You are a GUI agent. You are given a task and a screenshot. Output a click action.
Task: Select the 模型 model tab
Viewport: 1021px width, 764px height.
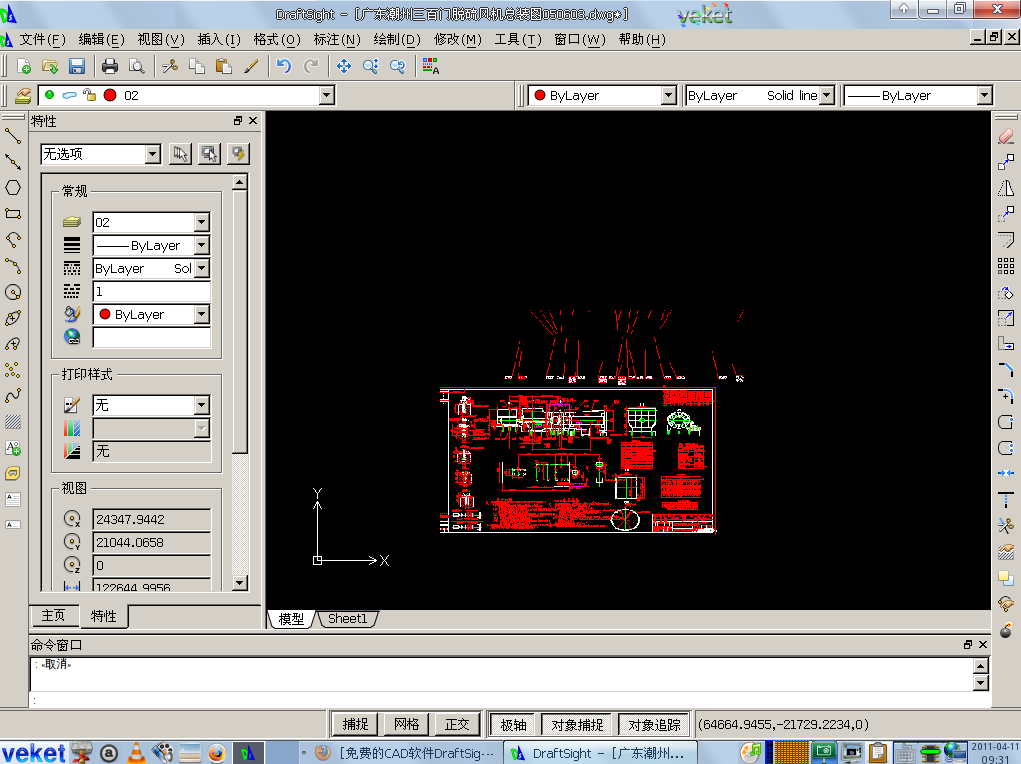pyautogui.click(x=291, y=619)
